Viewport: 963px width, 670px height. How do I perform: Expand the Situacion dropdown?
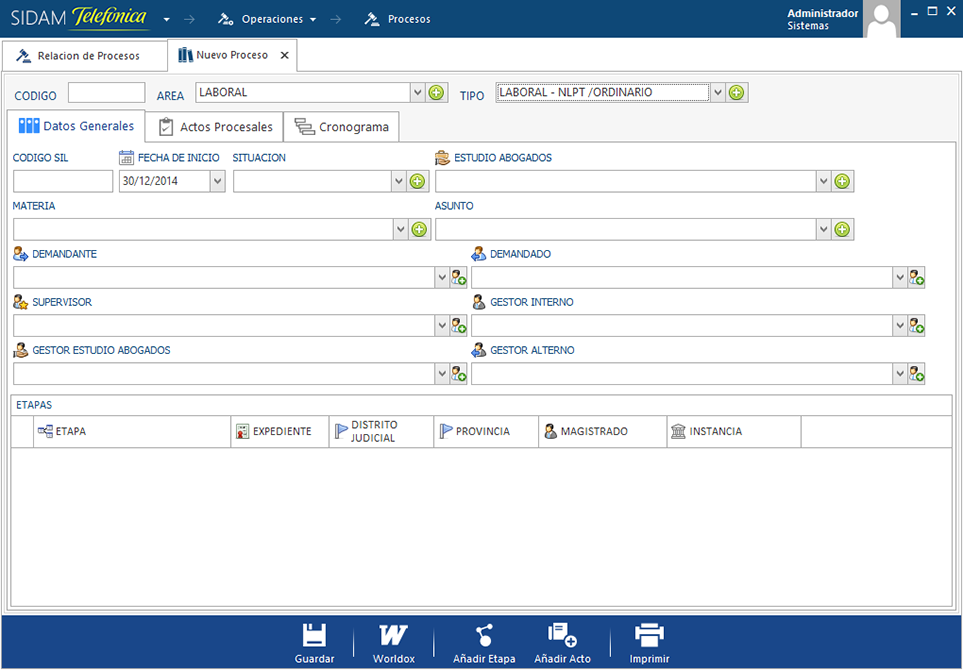tap(399, 181)
